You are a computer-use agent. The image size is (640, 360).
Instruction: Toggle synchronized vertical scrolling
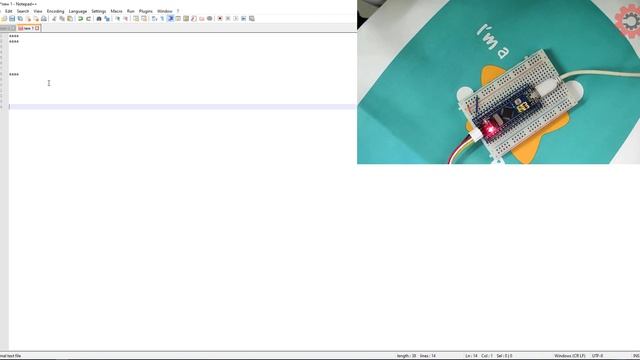[x=136, y=18]
